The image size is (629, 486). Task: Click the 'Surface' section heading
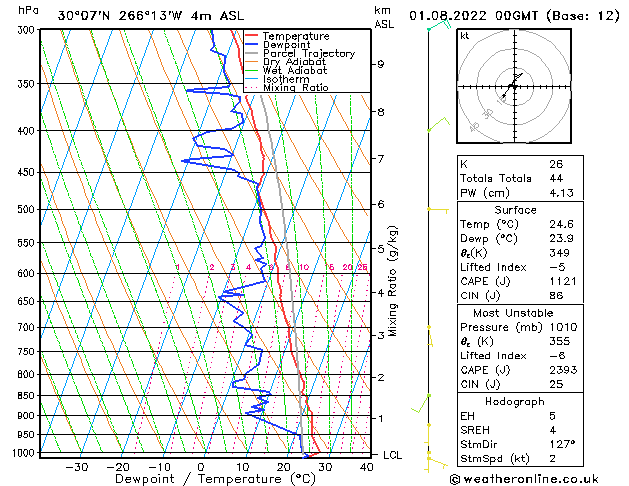[515, 210]
